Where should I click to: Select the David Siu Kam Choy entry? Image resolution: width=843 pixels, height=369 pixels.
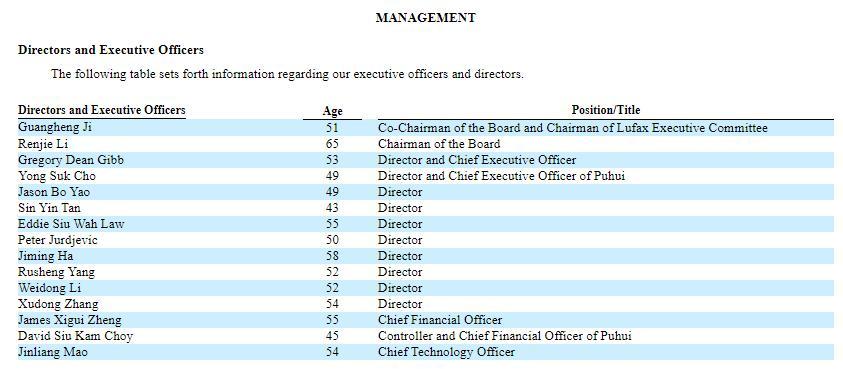click(x=75, y=336)
